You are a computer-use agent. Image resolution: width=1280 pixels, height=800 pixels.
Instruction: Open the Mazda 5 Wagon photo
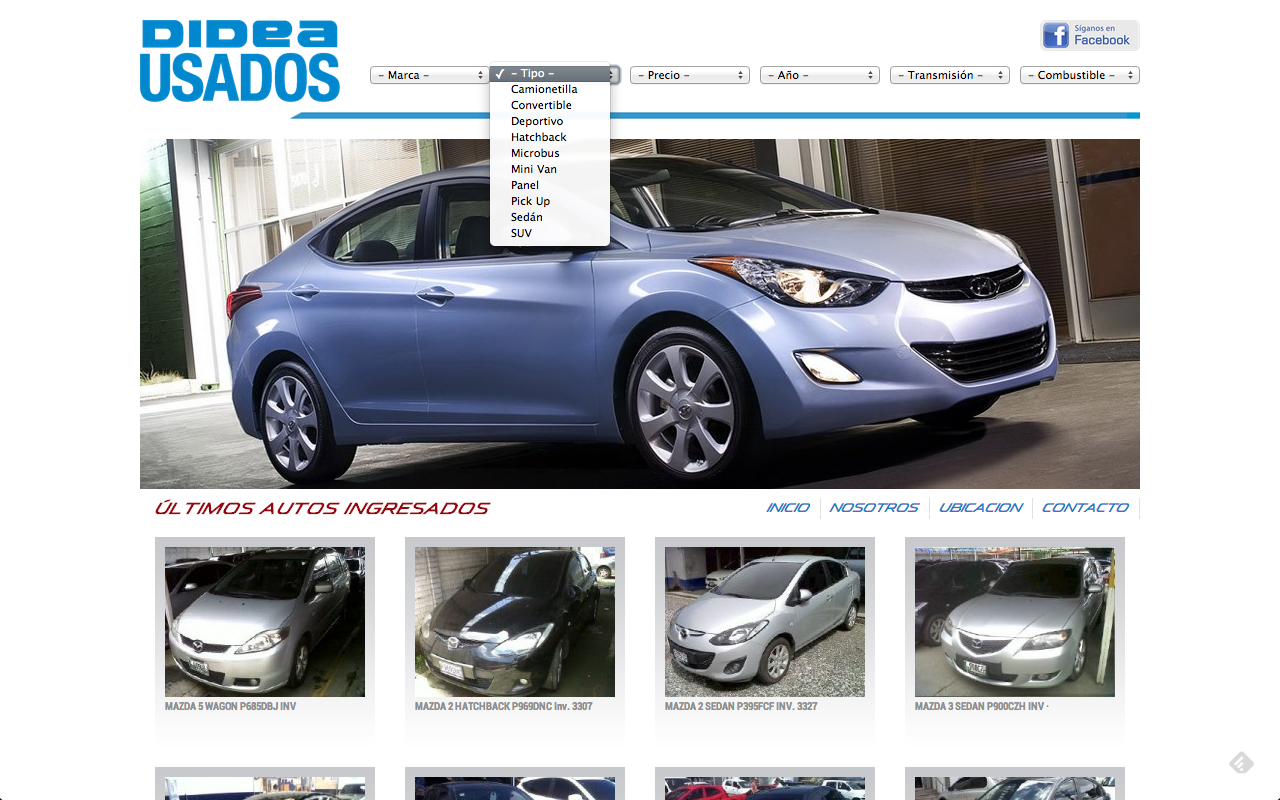pos(265,622)
